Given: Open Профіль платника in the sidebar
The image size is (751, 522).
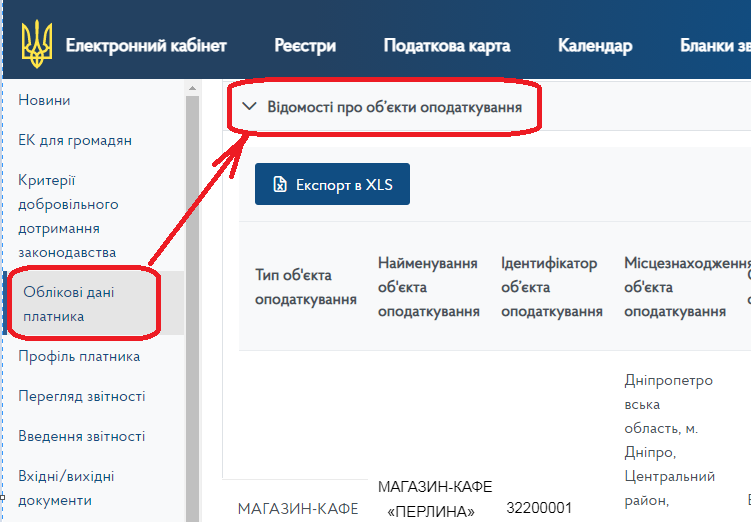Looking at the screenshot, I should pyautogui.click(x=79, y=356).
